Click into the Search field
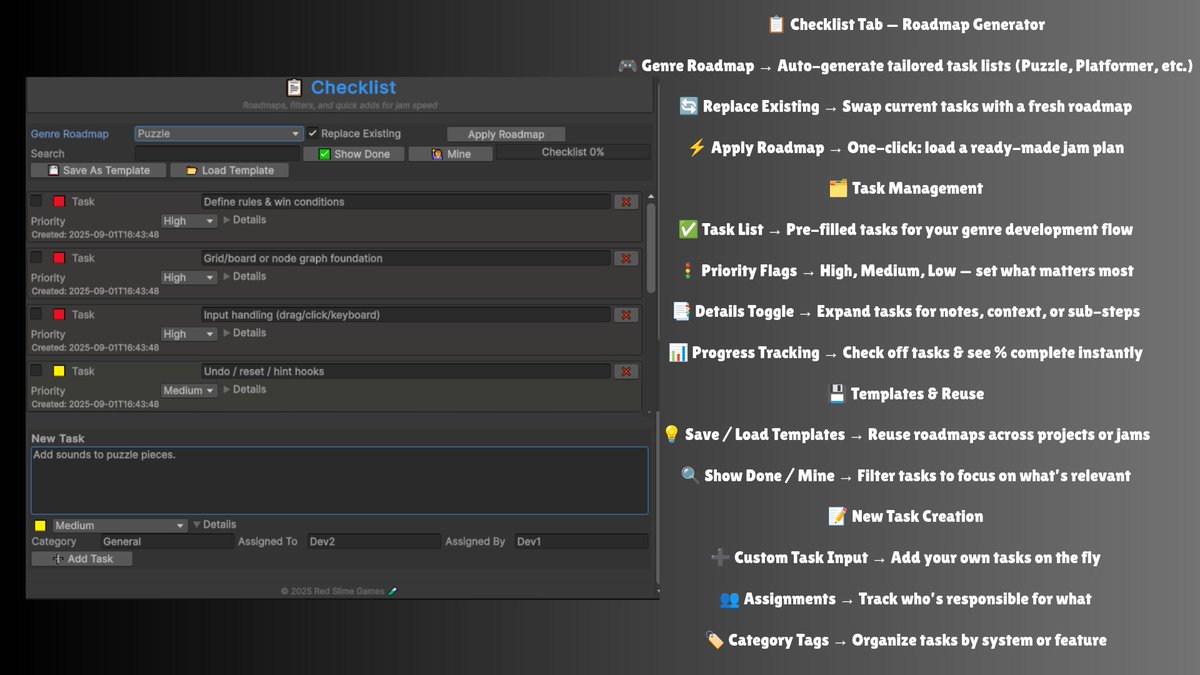 216,154
